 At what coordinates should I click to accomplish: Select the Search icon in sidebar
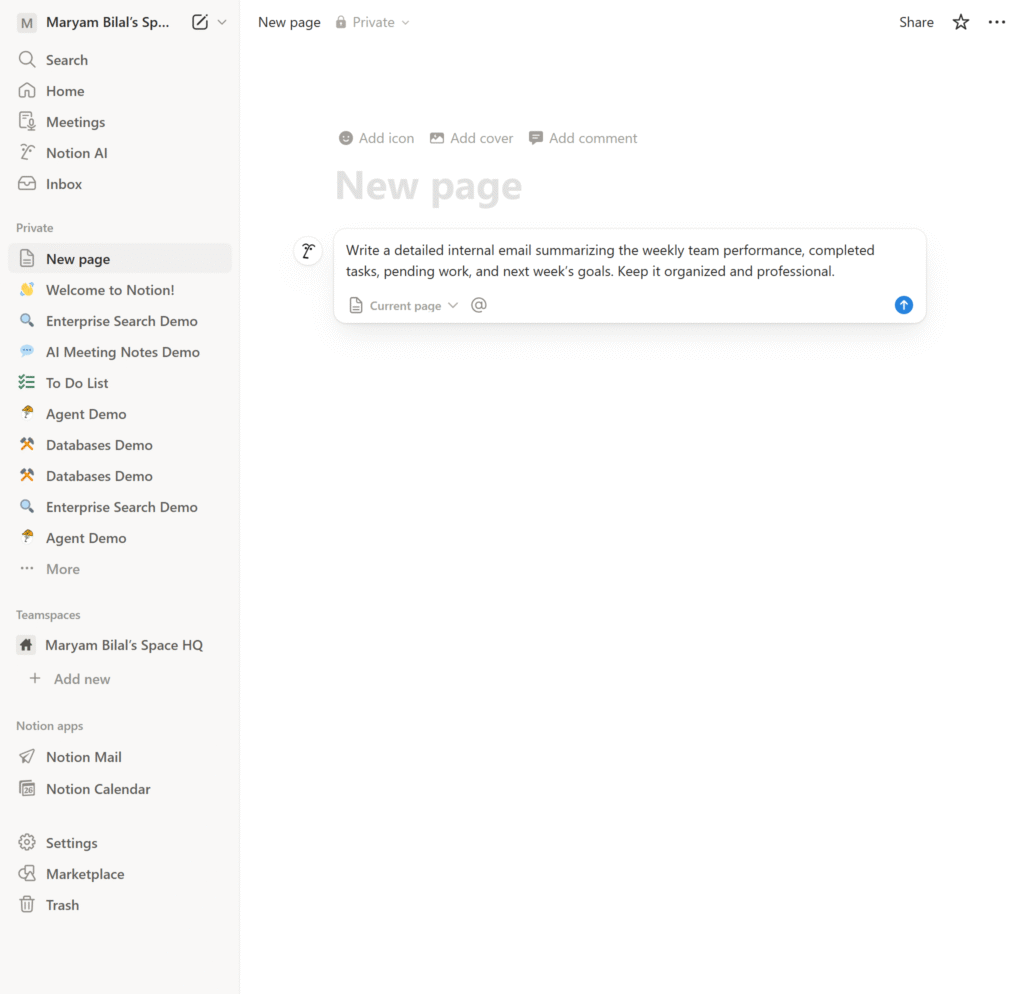tap(66, 59)
